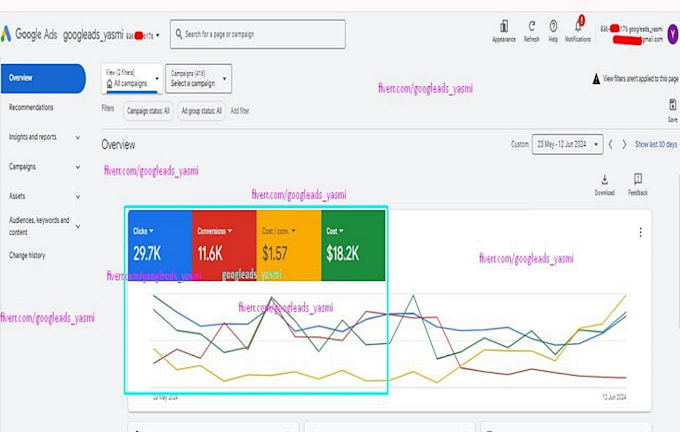Screen dimensions: 680x432
Task: Select the yellow Cost / conv. $1.57 tile
Action: (x=289, y=245)
